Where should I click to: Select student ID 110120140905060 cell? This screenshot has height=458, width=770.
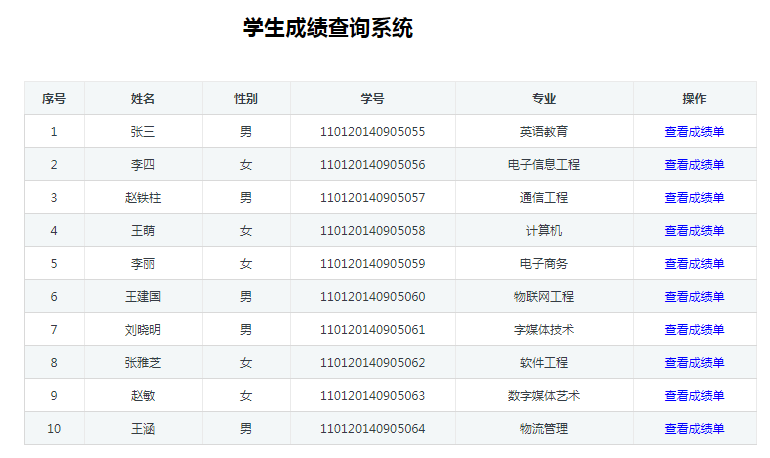coord(373,296)
